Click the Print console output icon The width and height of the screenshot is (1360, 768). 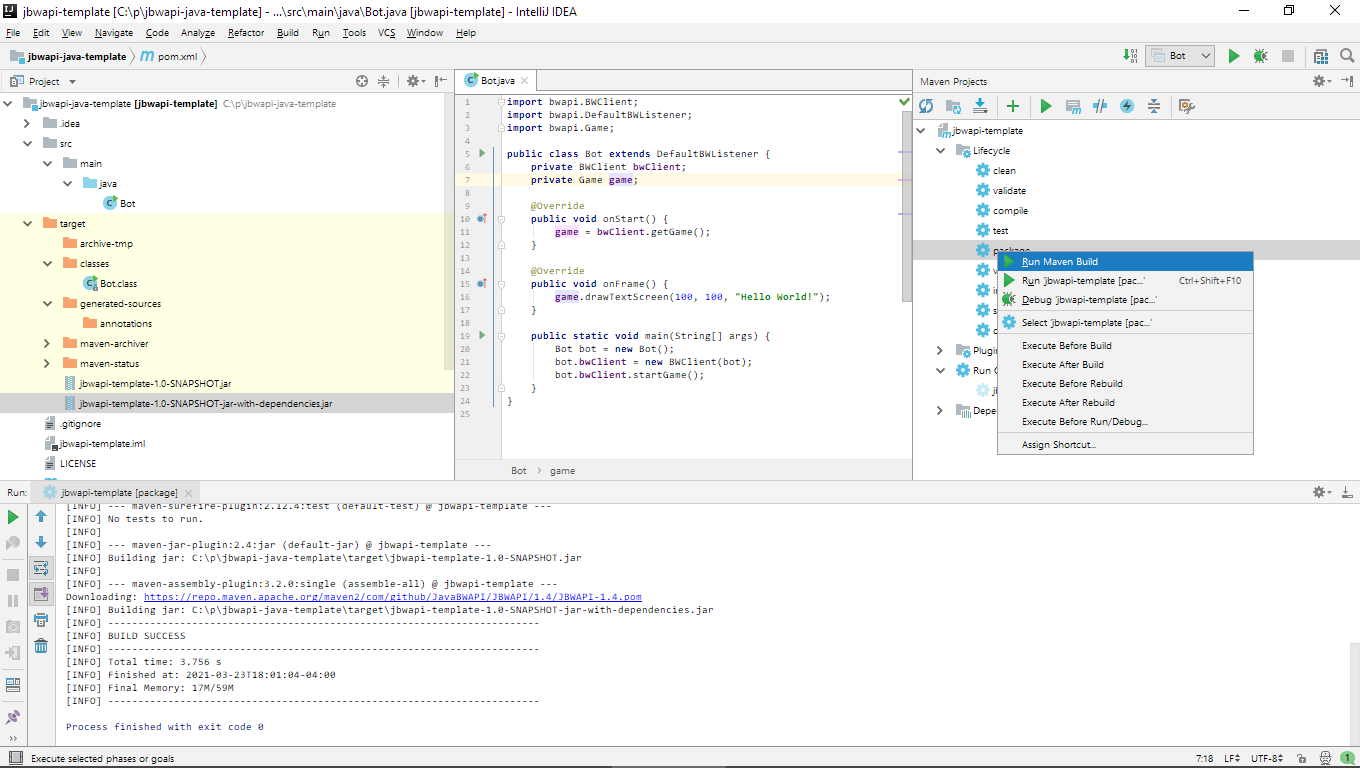click(41, 620)
